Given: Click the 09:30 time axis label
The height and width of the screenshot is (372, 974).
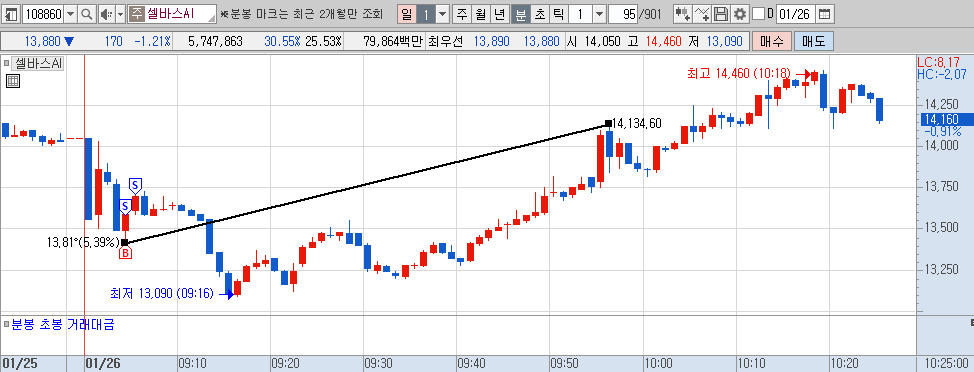Looking at the screenshot, I should click(378, 363).
